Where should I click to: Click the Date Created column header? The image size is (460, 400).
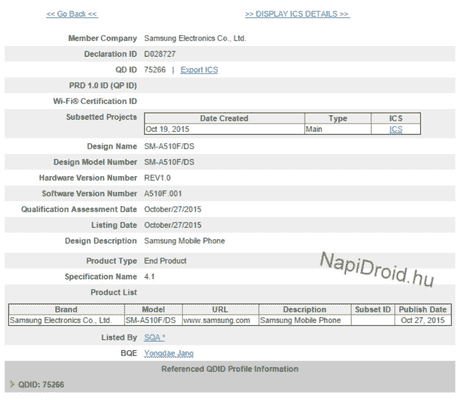pyautogui.click(x=224, y=118)
